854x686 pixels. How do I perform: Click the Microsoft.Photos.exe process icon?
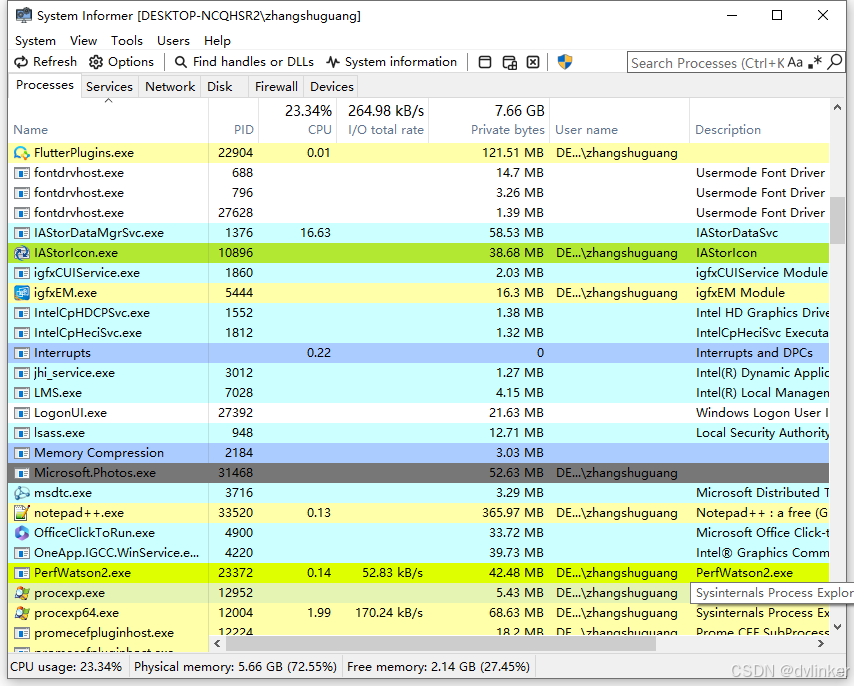tap(22, 473)
